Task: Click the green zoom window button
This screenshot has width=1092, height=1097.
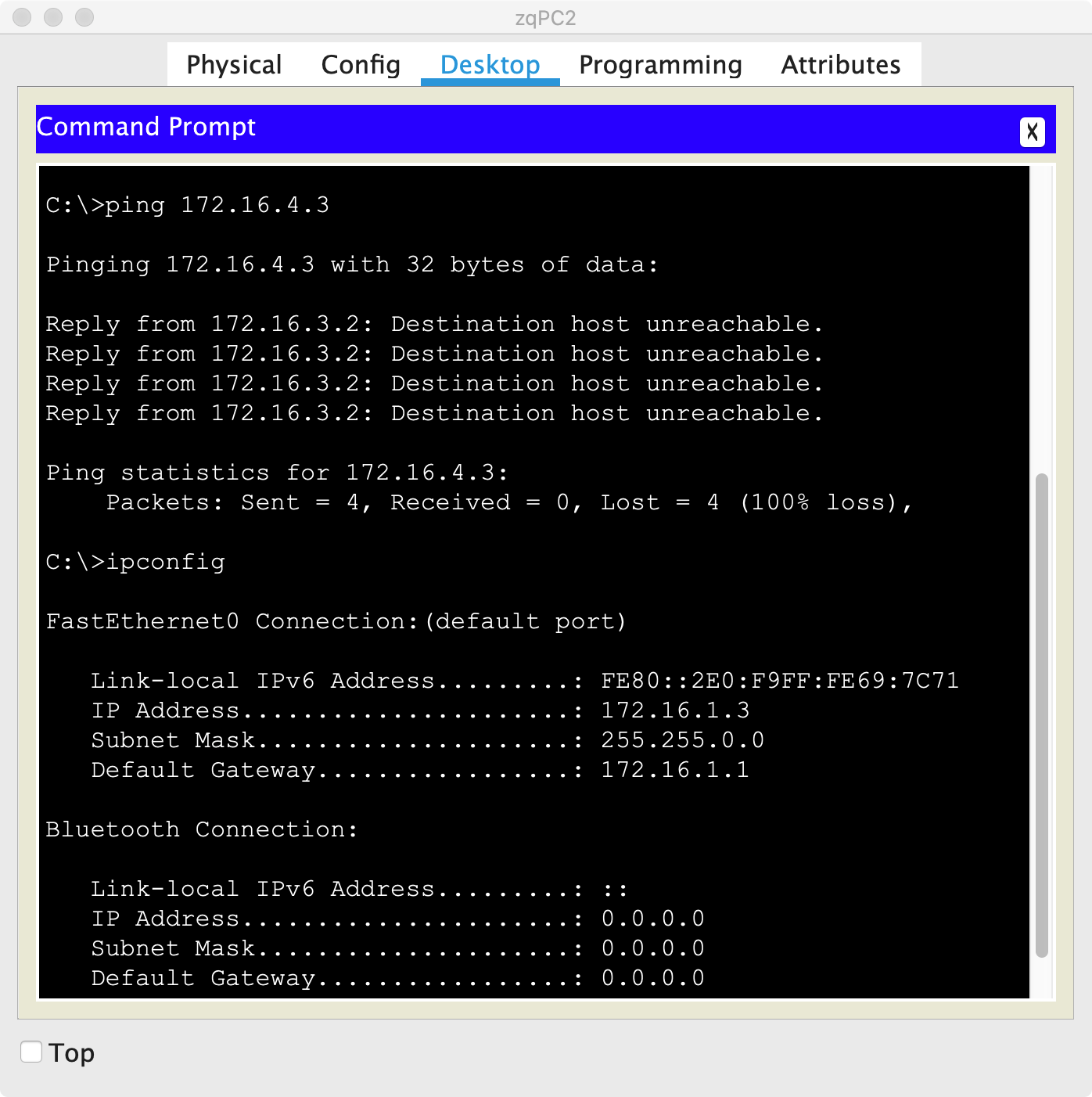Action: 84,16
